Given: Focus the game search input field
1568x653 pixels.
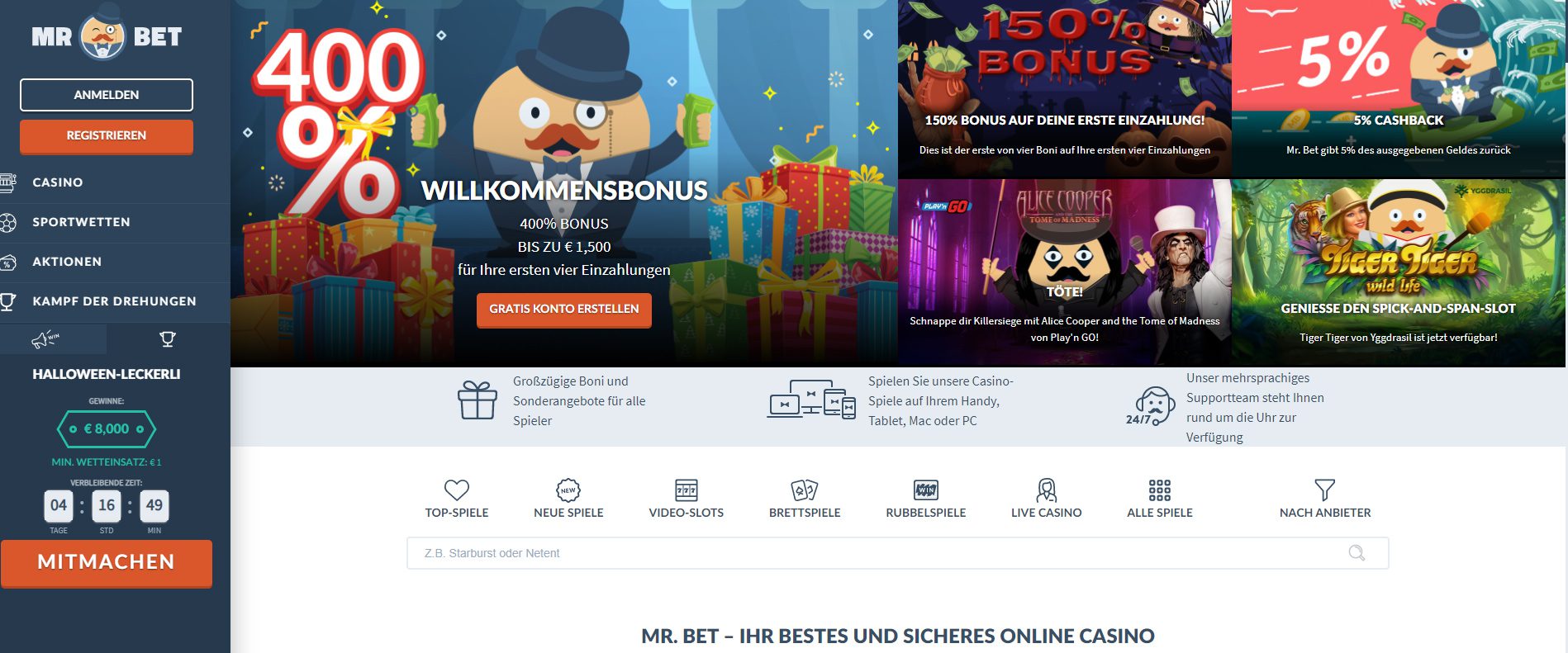Looking at the screenshot, I should pyautogui.click(x=898, y=553).
